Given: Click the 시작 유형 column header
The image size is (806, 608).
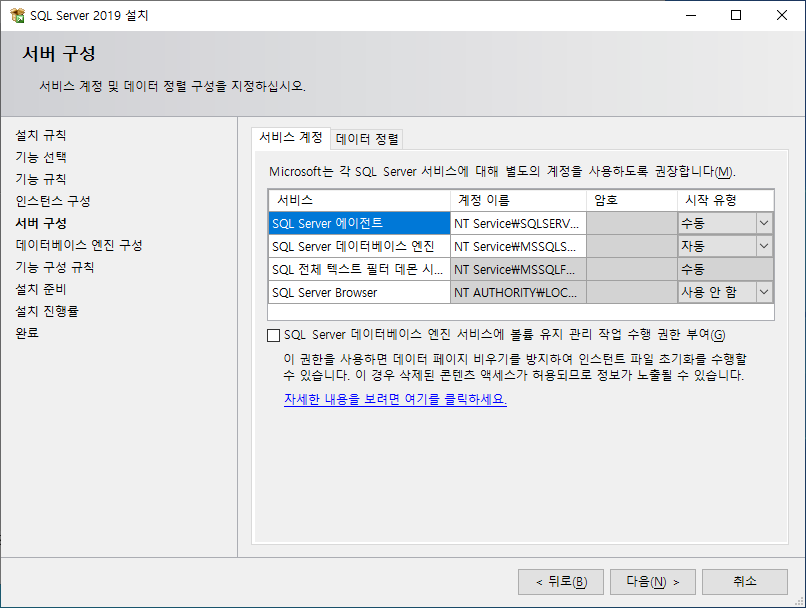Looking at the screenshot, I should (725, 200).
